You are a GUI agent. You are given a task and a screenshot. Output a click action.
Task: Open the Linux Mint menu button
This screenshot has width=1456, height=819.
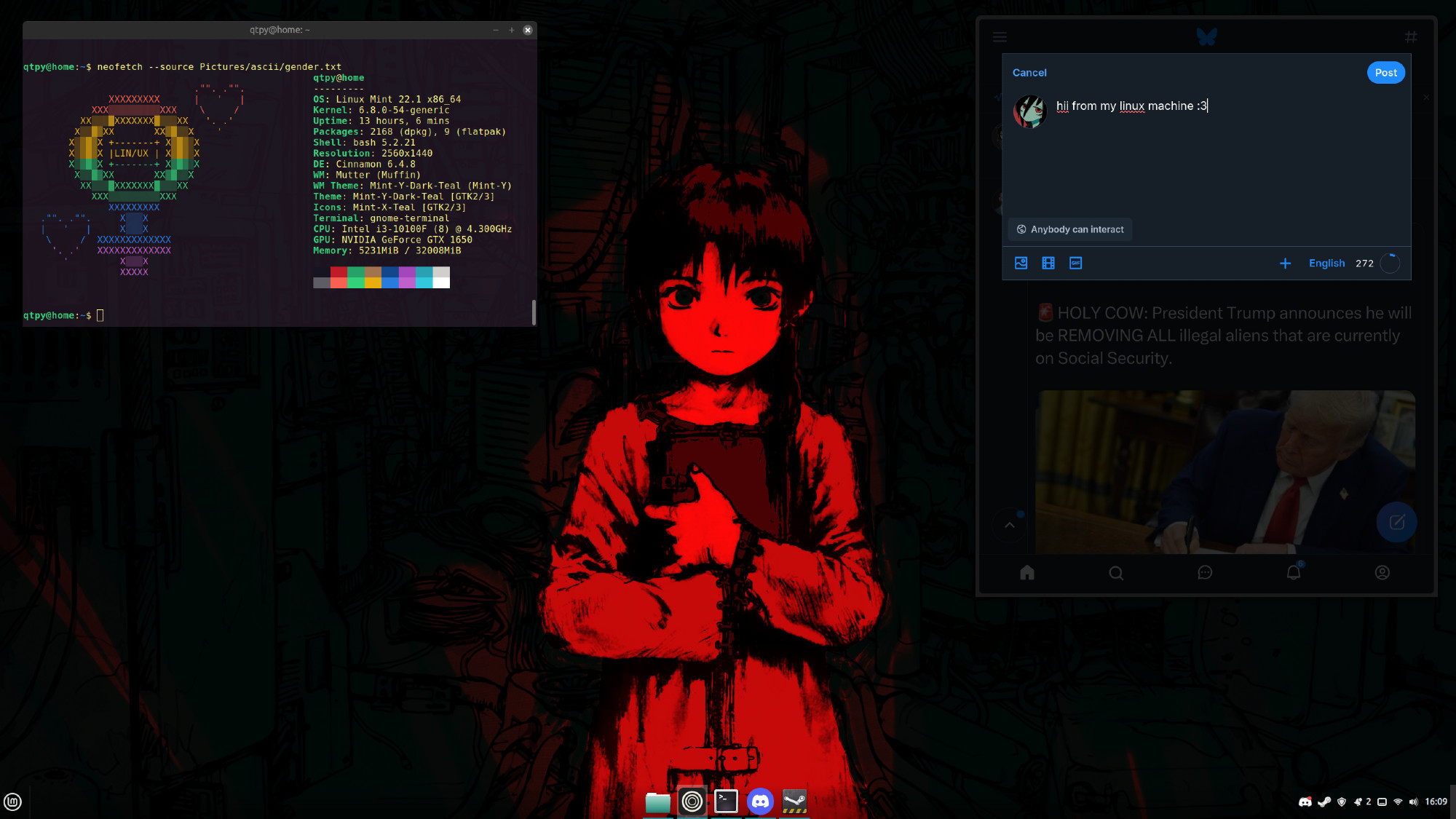click(x=12, y=802)
